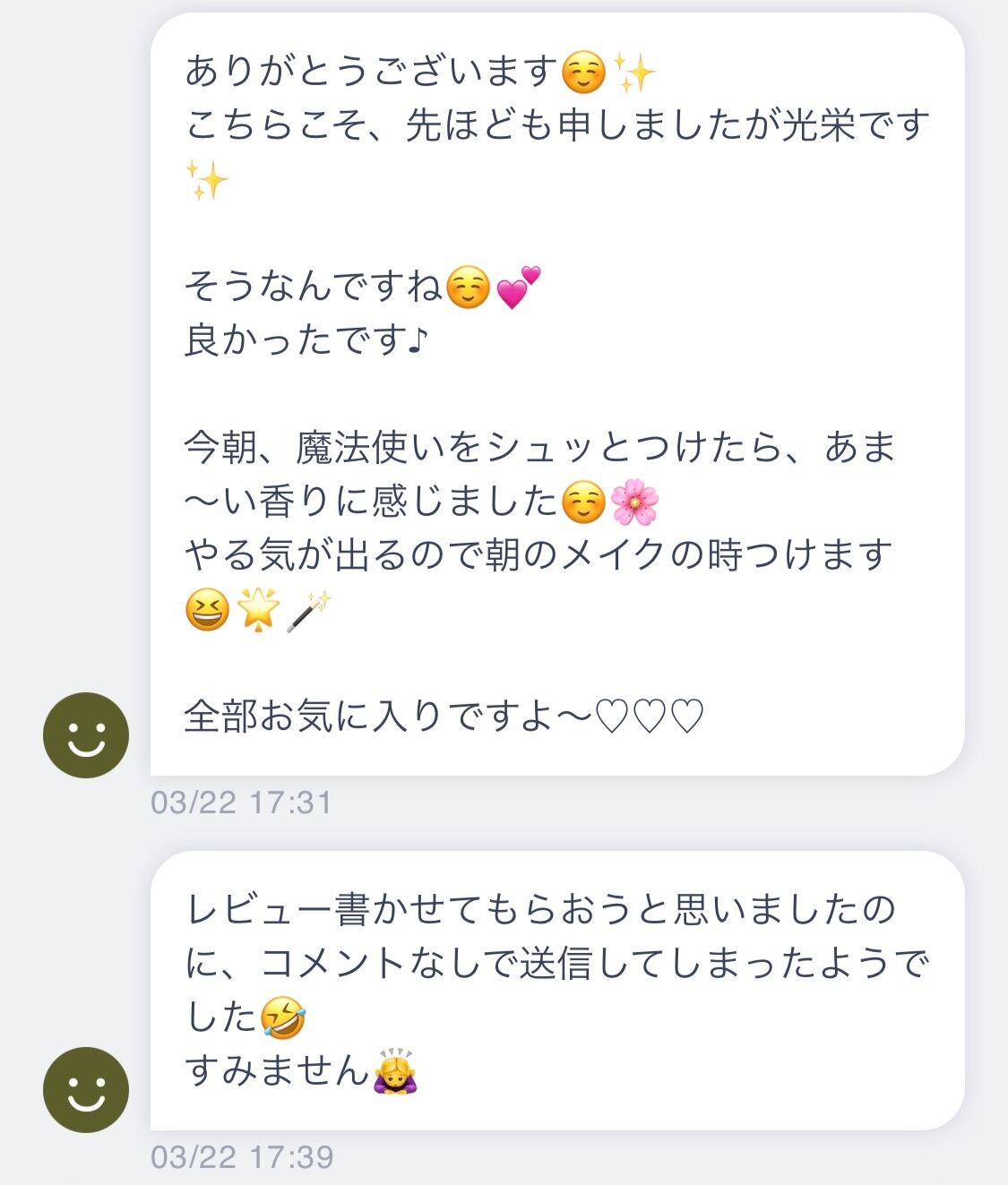This screenshot has width=1008, height=1185.
Task: Tap the rolling-laughing emoji after した
Action: tap(283, 1018)
